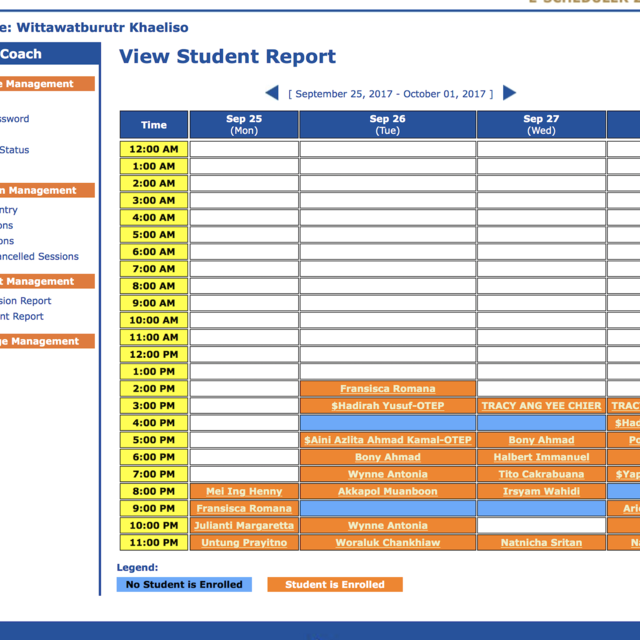Click the 6:00 AM time cell

(154, 252)
